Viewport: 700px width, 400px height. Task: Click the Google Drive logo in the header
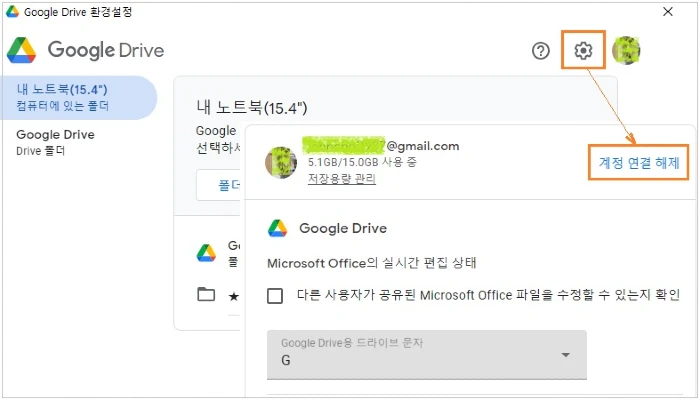click(x=85, y=50)
